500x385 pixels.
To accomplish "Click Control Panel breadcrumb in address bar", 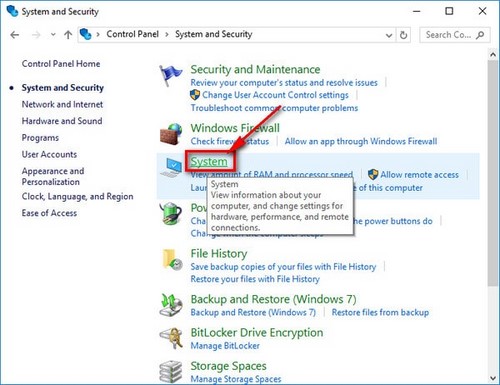I will [133, 34].
